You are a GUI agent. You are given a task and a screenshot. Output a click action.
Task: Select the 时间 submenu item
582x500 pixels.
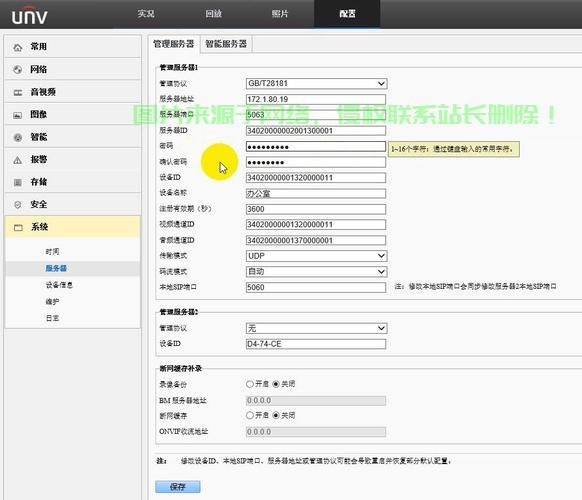point(52,252)
